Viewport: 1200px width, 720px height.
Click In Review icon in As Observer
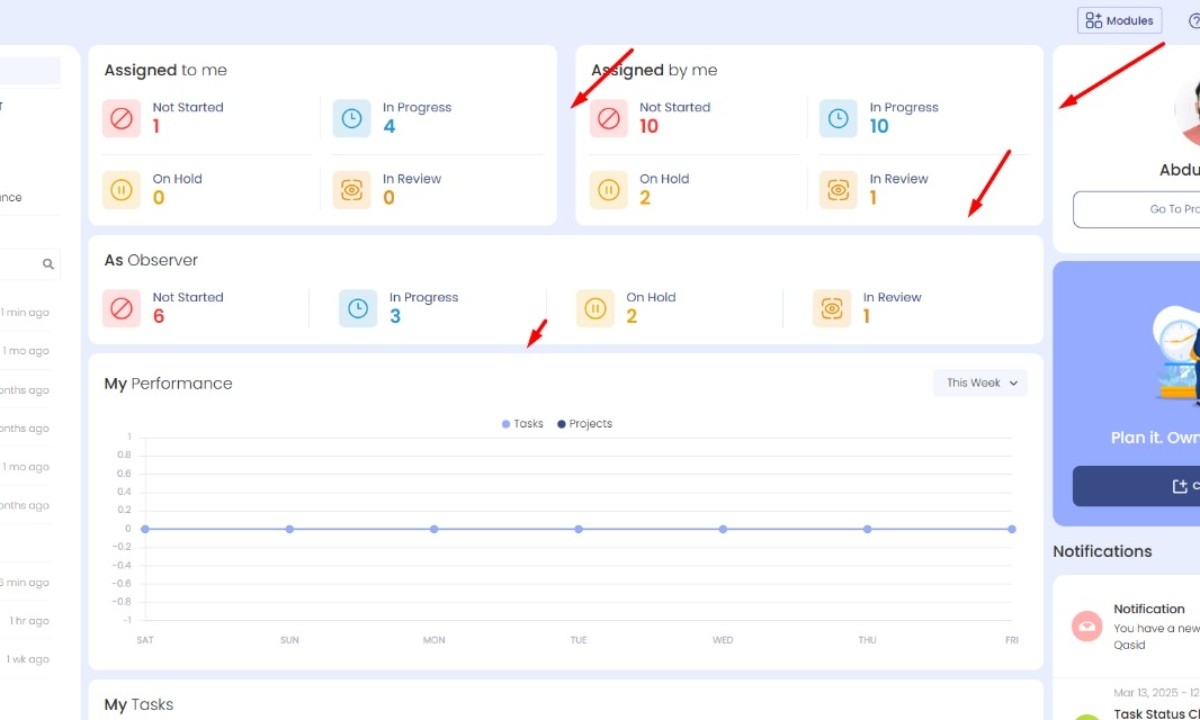832,308
